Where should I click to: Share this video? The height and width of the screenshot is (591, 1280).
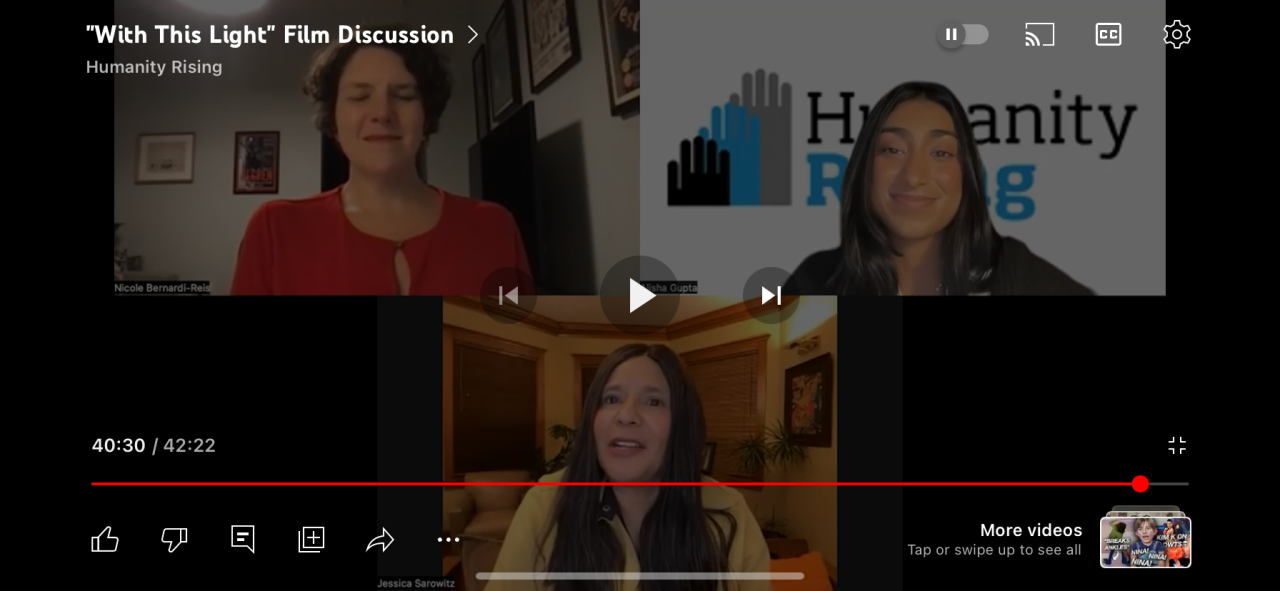coord(380,540)
